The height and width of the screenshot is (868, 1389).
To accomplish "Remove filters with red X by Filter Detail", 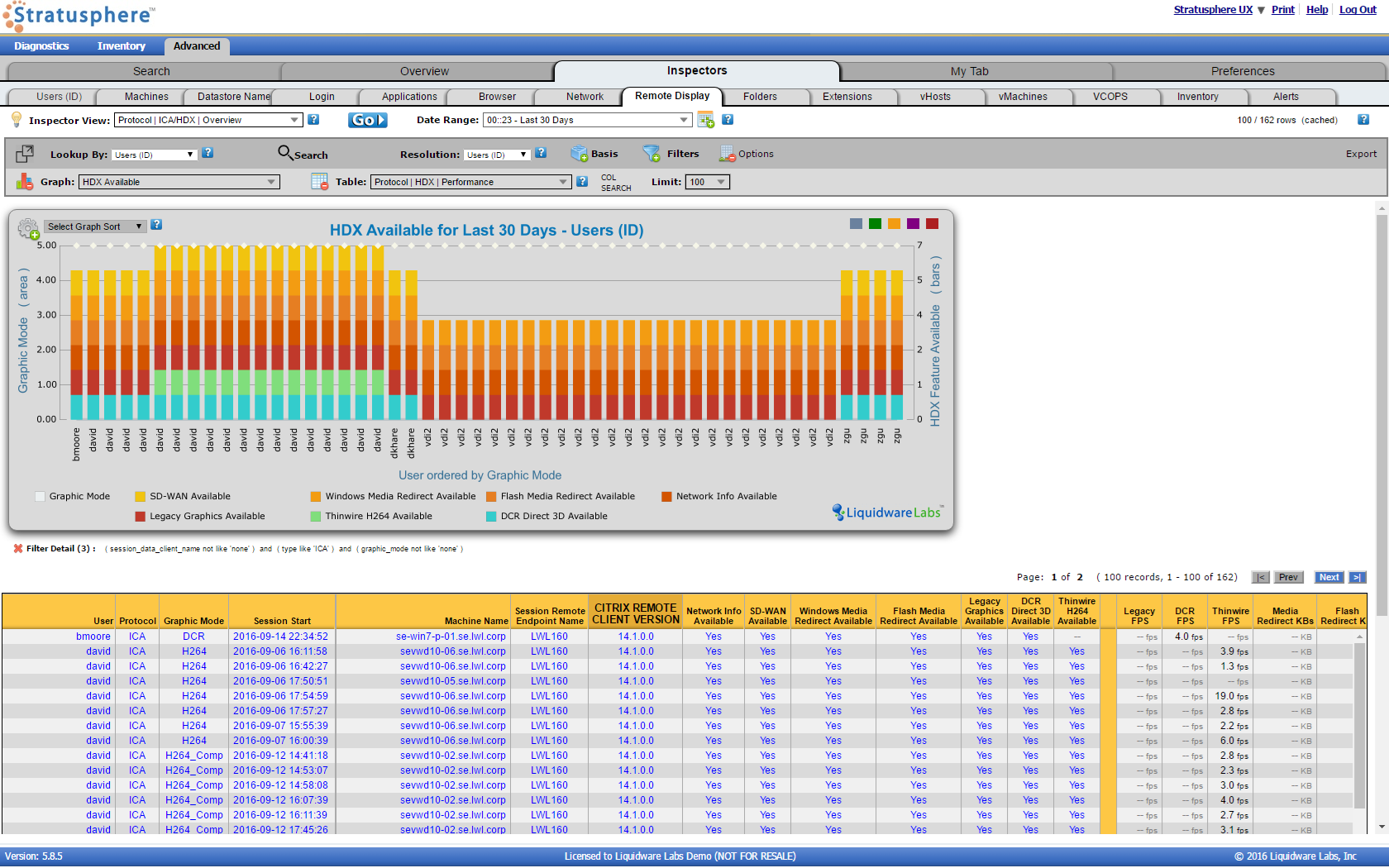I will (x=18, y=549).
